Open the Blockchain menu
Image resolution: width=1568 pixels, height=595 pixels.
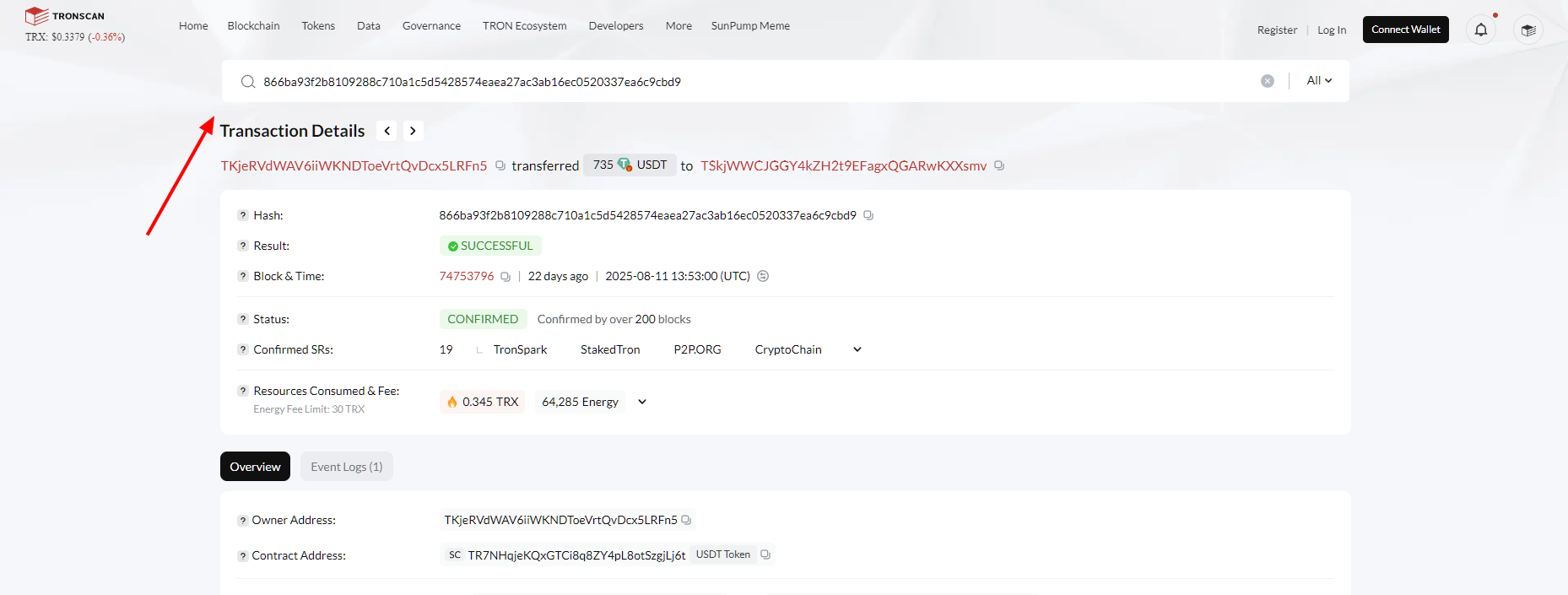[254, 26]
